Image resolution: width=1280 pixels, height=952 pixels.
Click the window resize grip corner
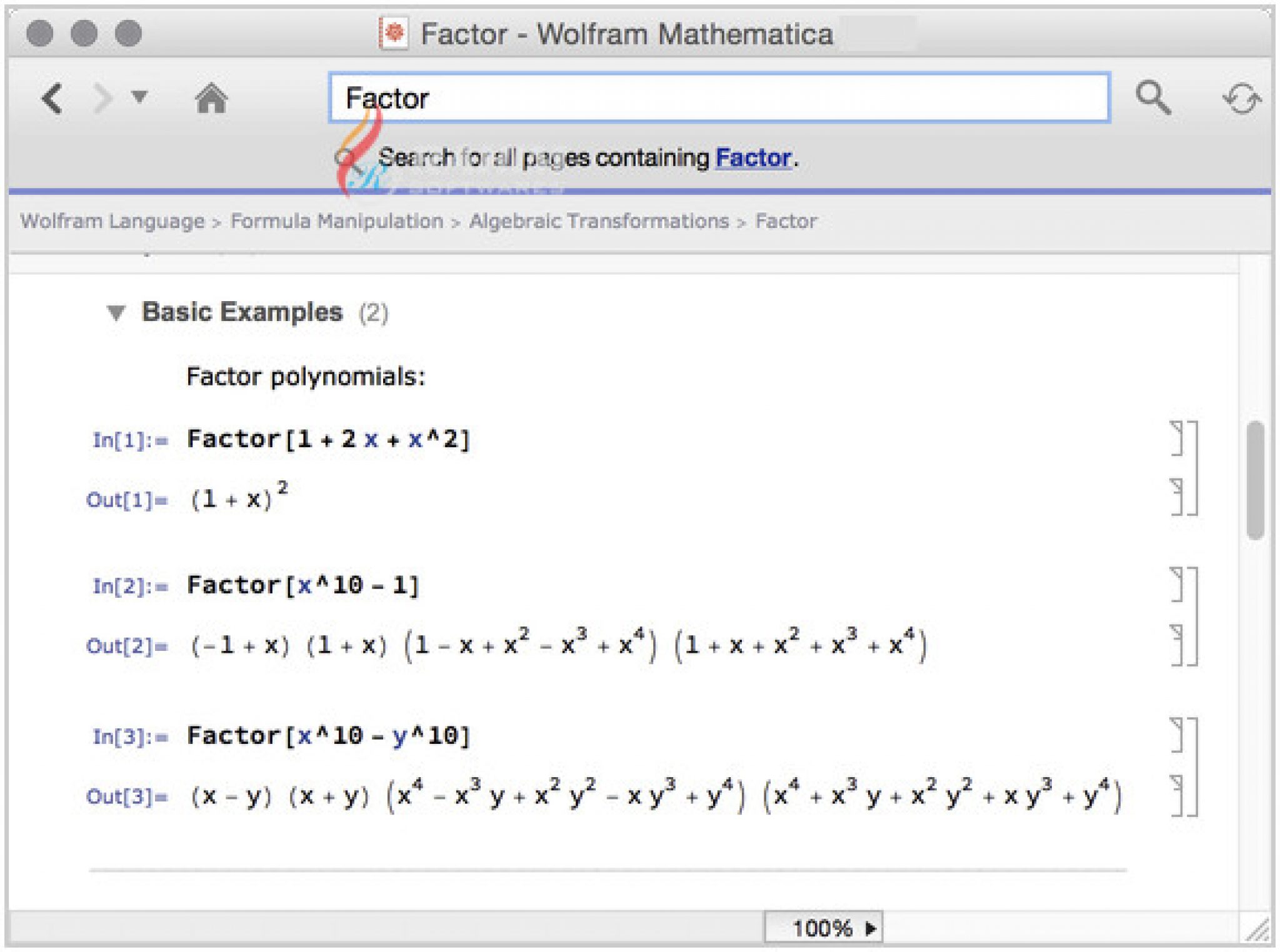(x=1259, y=931)
